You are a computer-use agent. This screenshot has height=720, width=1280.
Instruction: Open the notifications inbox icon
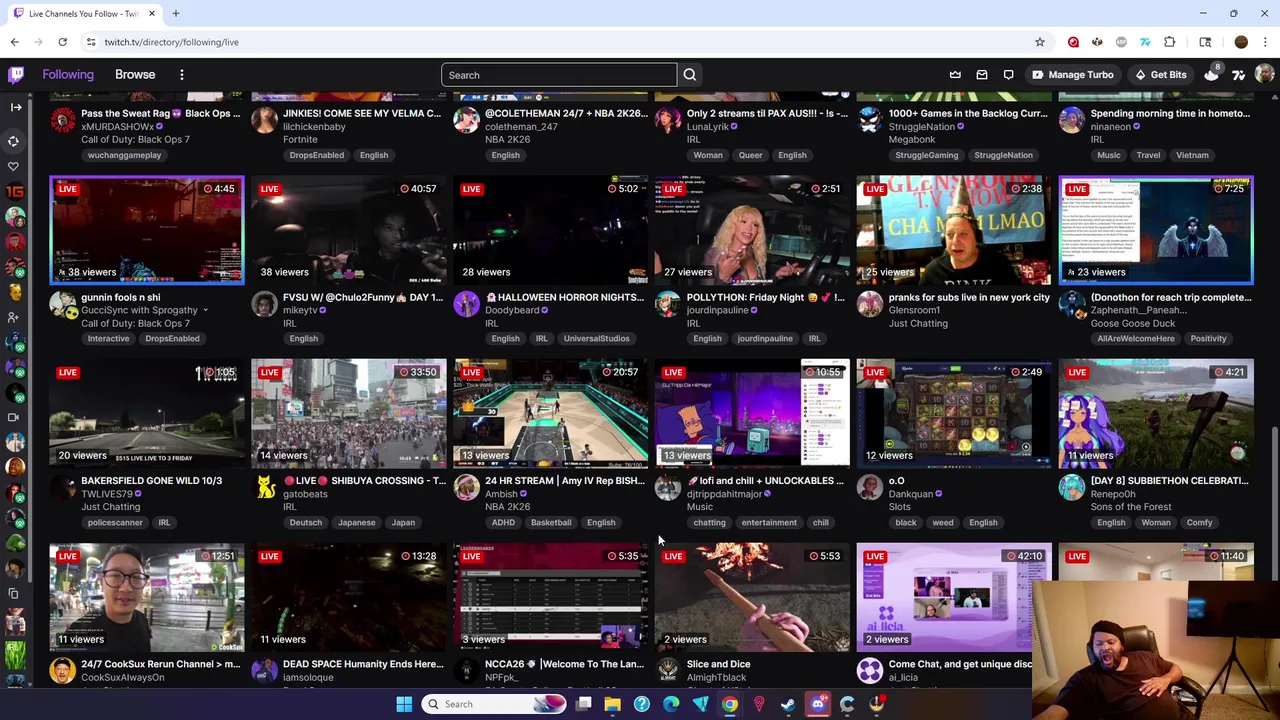(x=982, y=75)
